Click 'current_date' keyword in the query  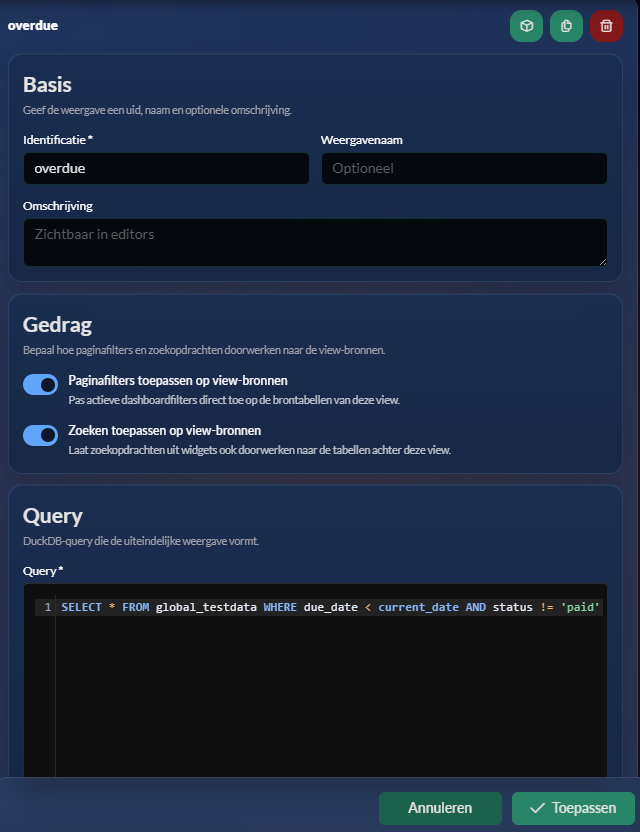coord(418,607)
